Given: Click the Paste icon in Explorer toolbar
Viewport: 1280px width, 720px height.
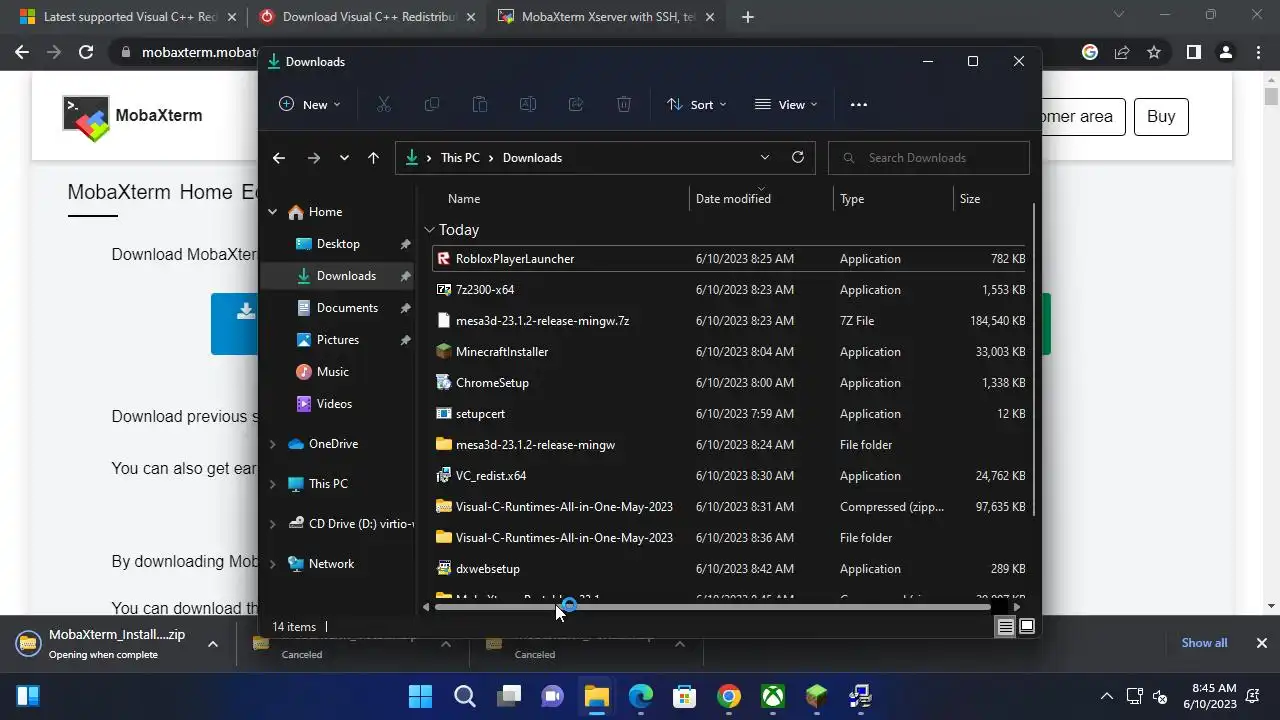Looking at the screenshot, I should (479, 104).
